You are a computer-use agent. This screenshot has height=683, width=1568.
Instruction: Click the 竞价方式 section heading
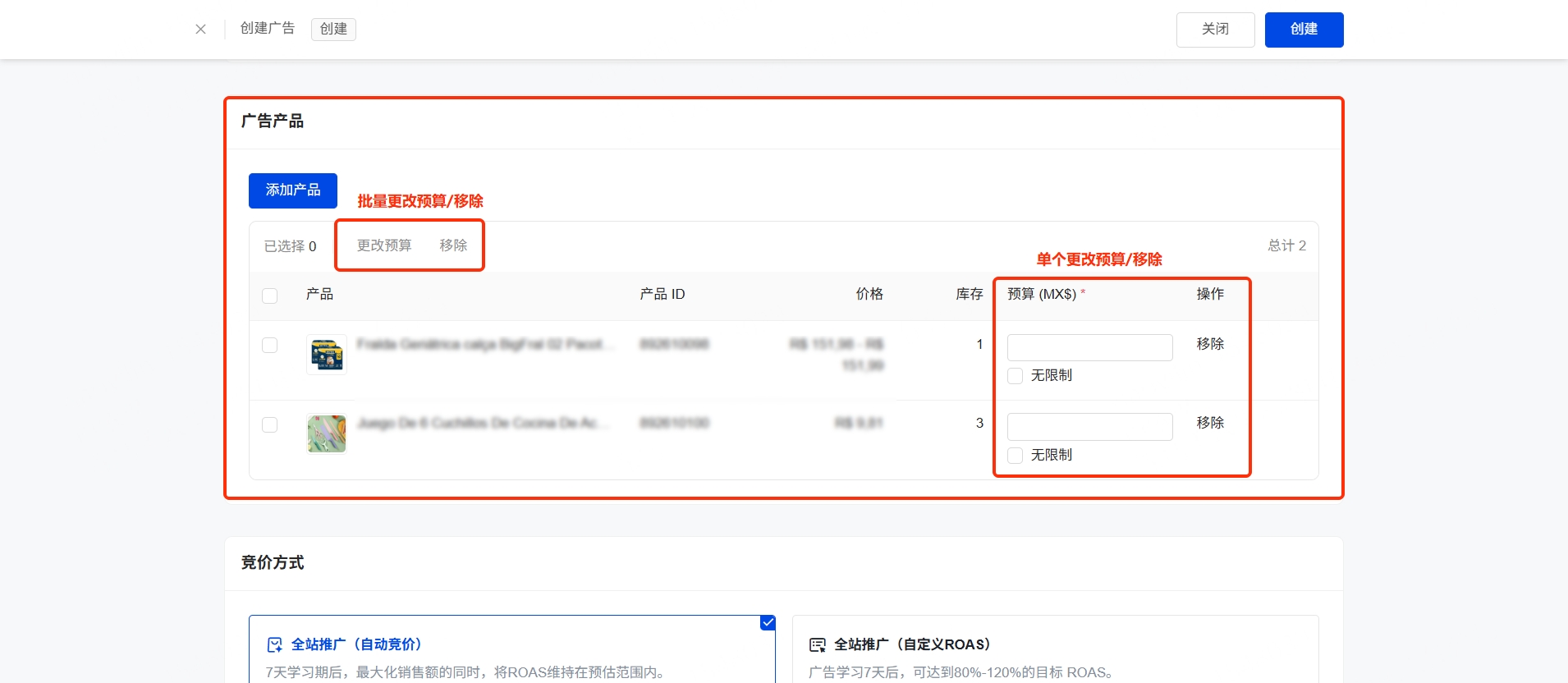[273, 563]
